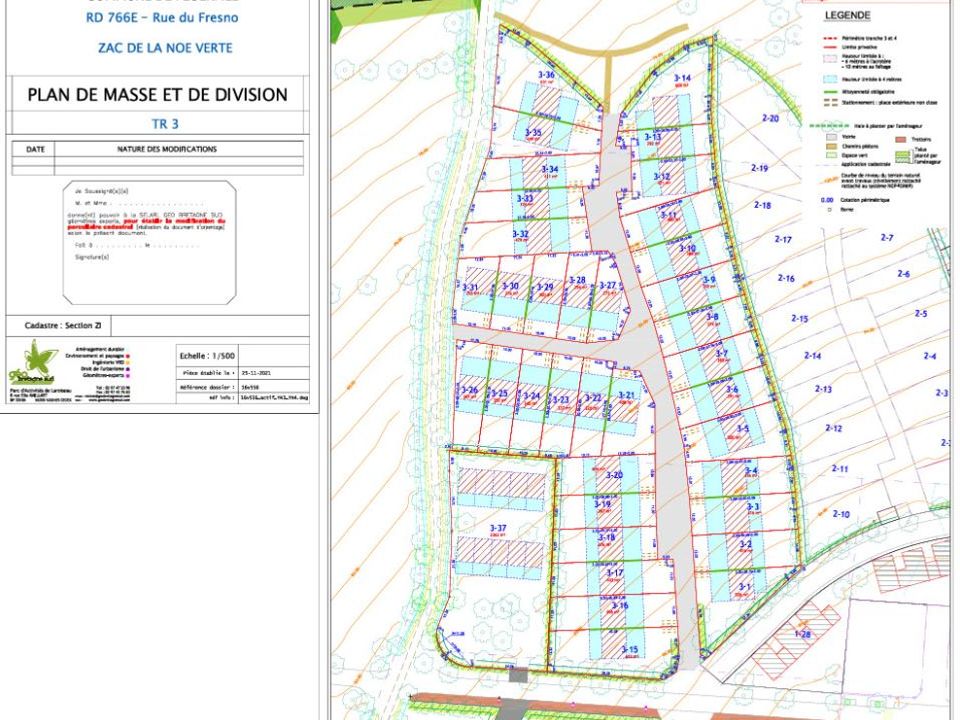This screenshot has width=960, height=720.
Task: Click lot label 3-13 on the plan
Action: pos(653,137)
